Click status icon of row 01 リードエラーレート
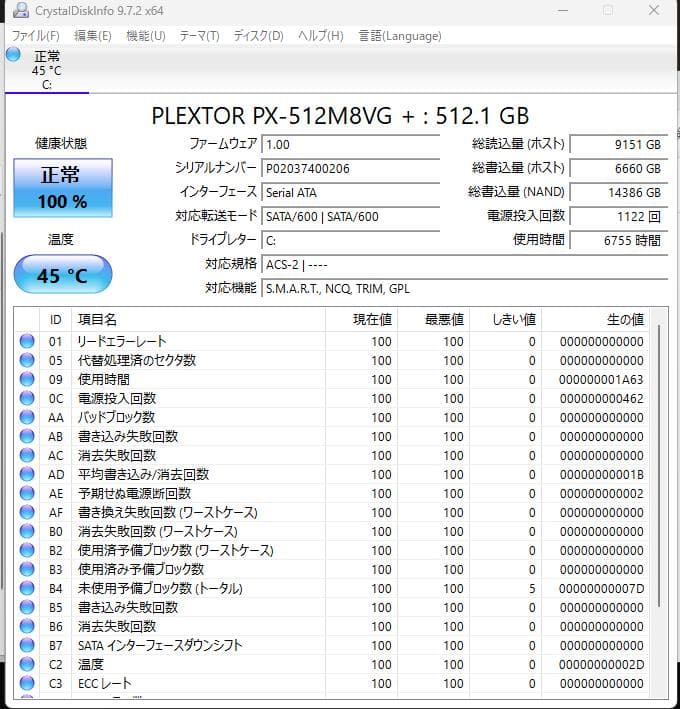 [27, 341]
